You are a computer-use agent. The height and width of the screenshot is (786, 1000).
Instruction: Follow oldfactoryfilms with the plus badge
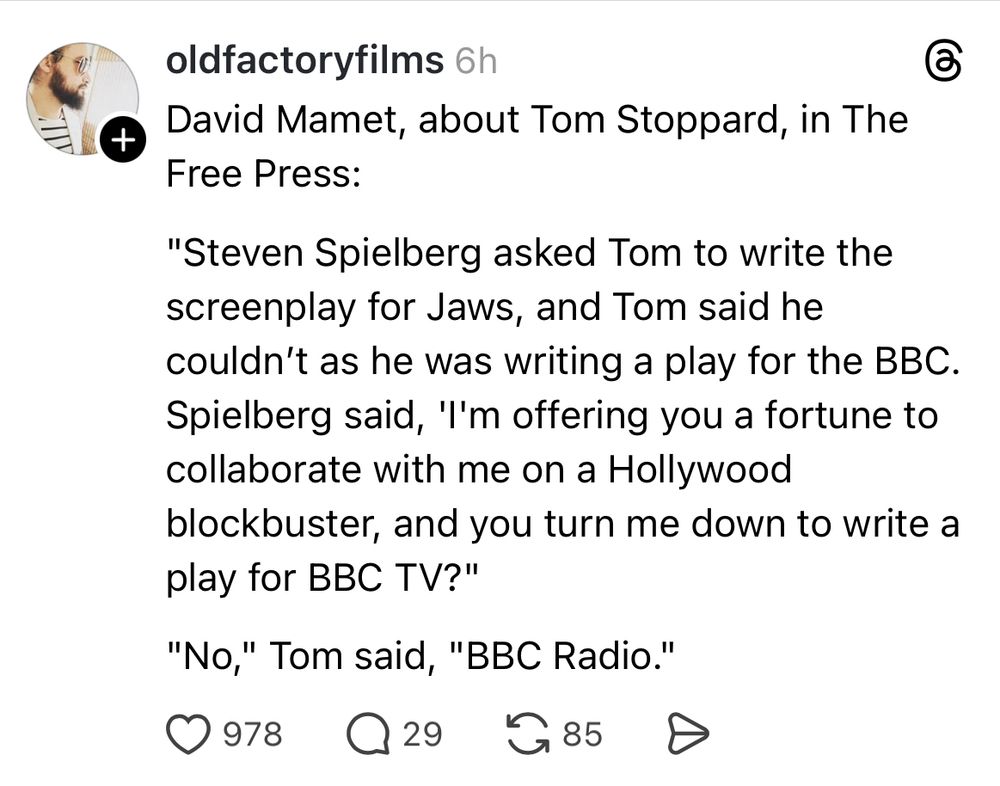point(122,138)
